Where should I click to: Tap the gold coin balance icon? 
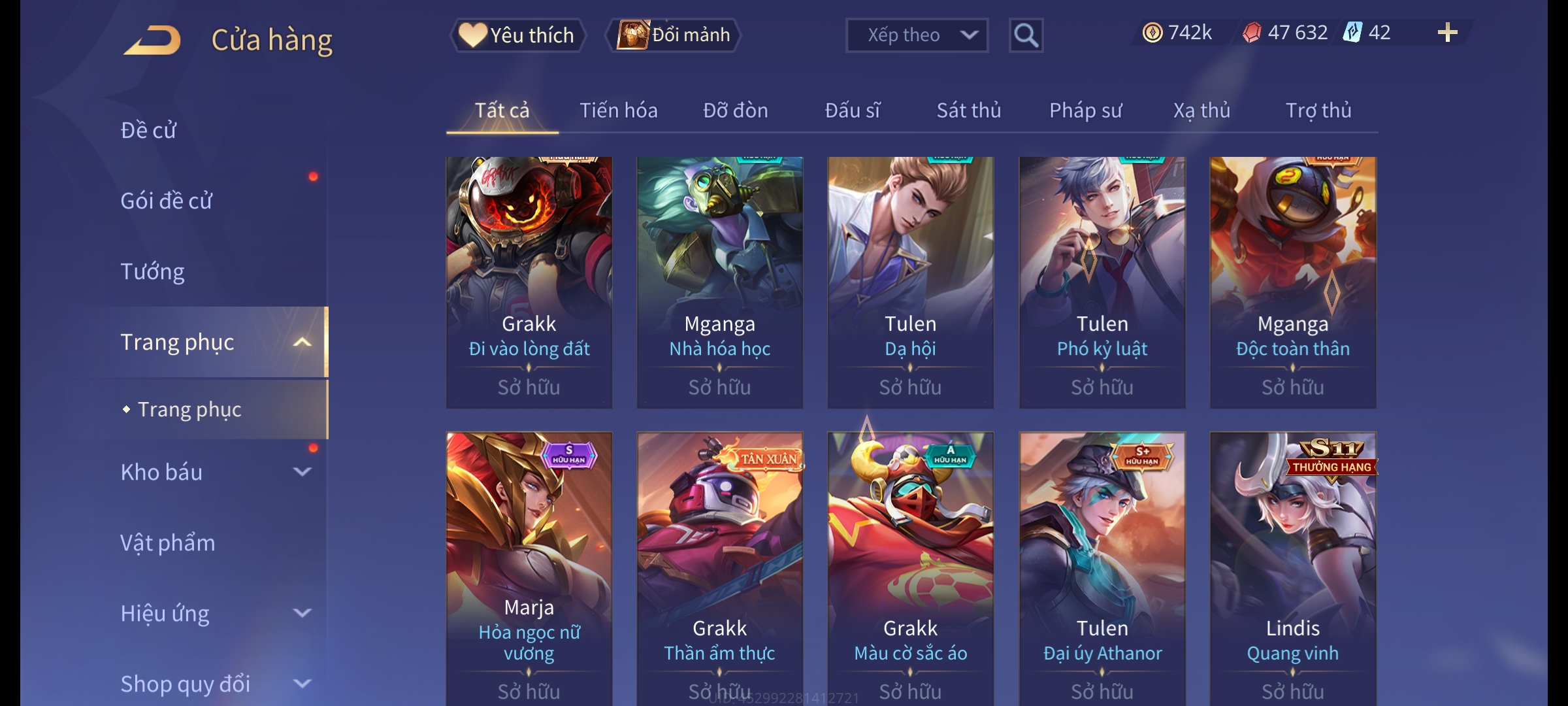(x=1152, y=33)
